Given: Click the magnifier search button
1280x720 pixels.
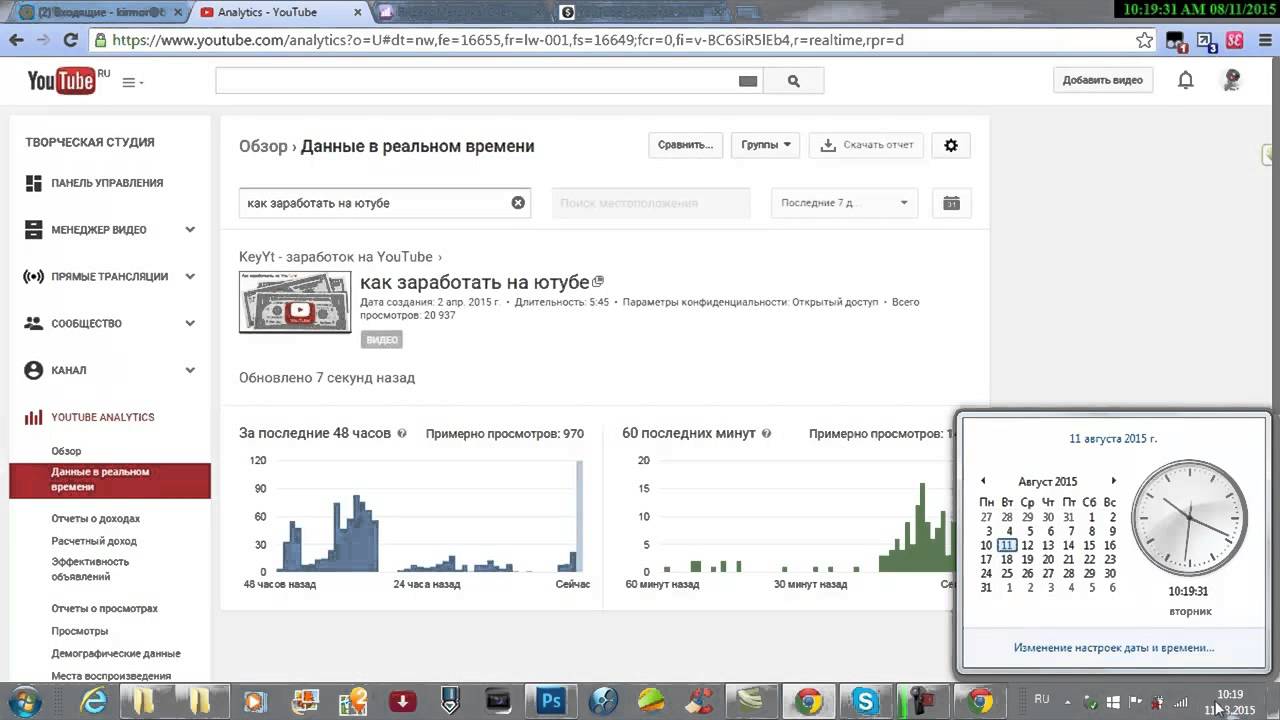Looking at the screenshot, I should (794, 82).
